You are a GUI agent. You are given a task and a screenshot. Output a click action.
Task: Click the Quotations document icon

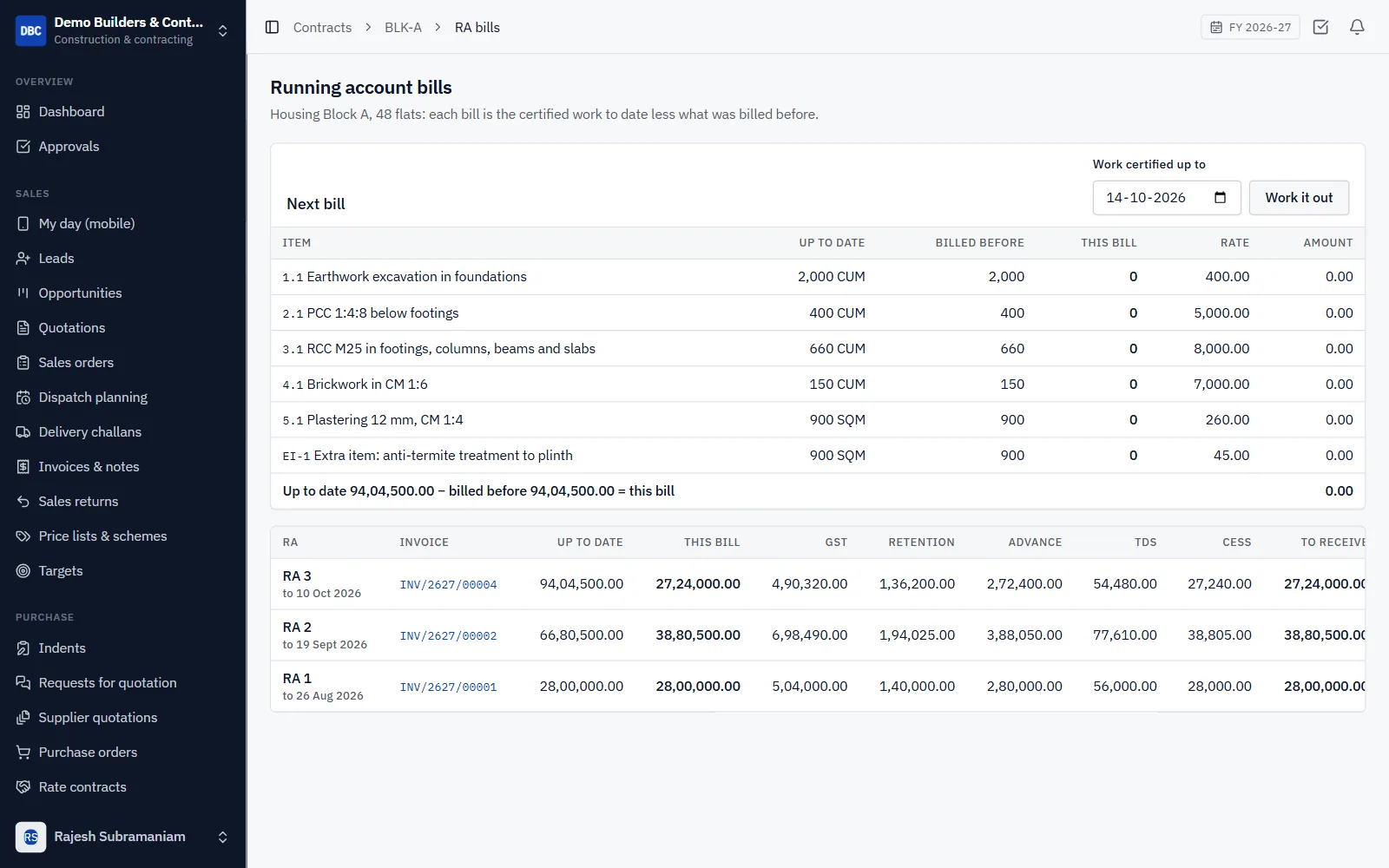(x=23, y=328)
